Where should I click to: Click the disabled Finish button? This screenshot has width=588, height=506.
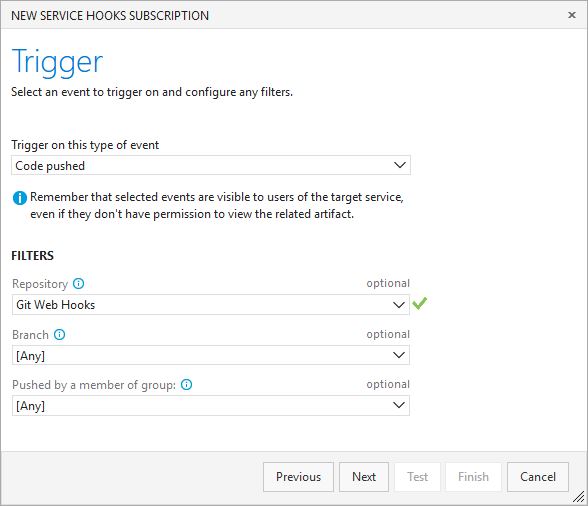click(x=473, y=477)
